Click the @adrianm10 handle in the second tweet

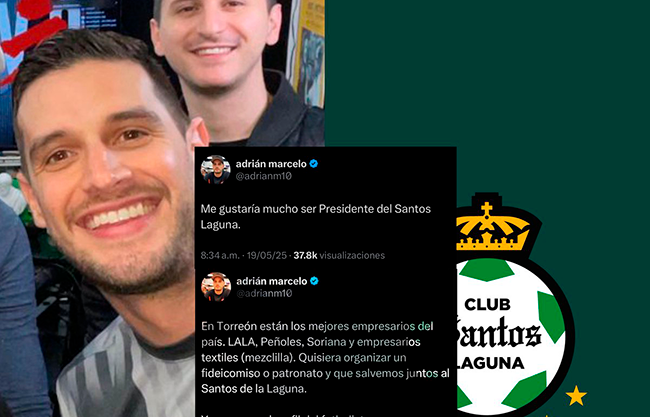point(264,293)
